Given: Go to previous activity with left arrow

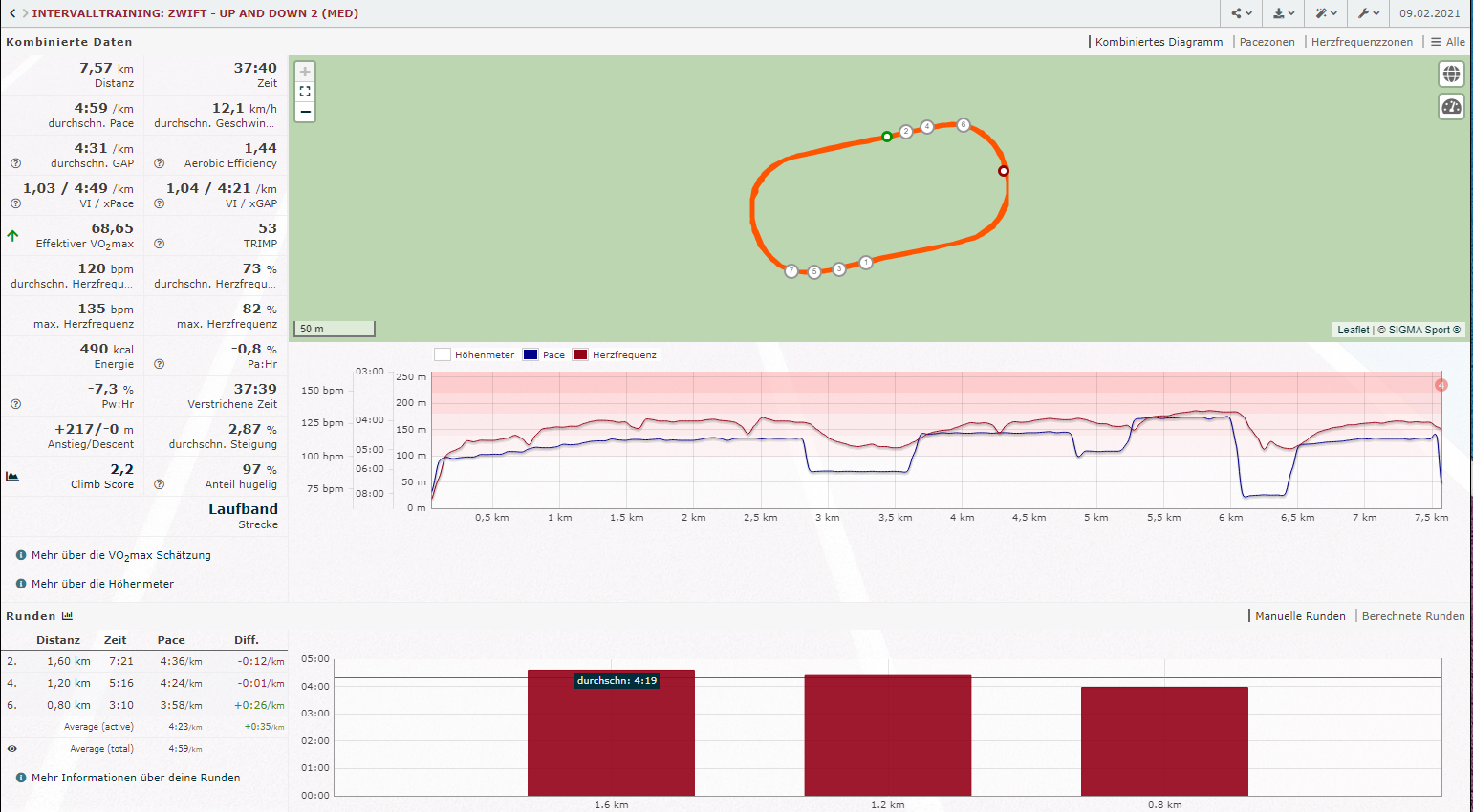Looking at the screenshot, I should 12,13.
